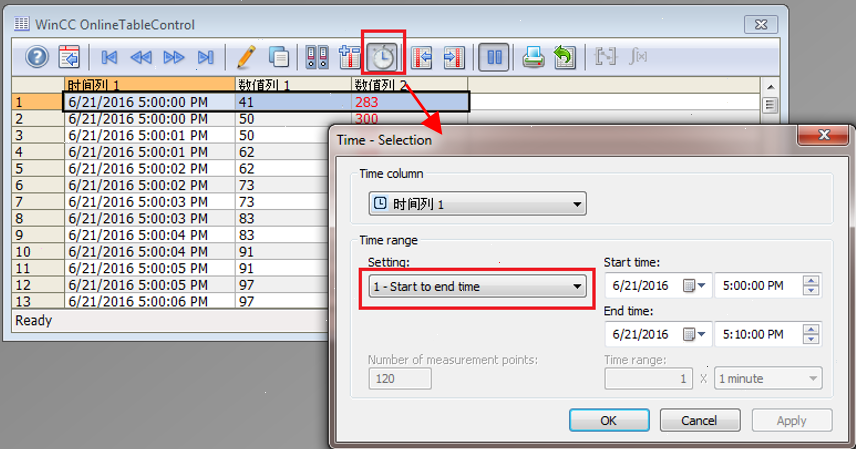Click value 97 in row 12

click(x=246, y=285)
